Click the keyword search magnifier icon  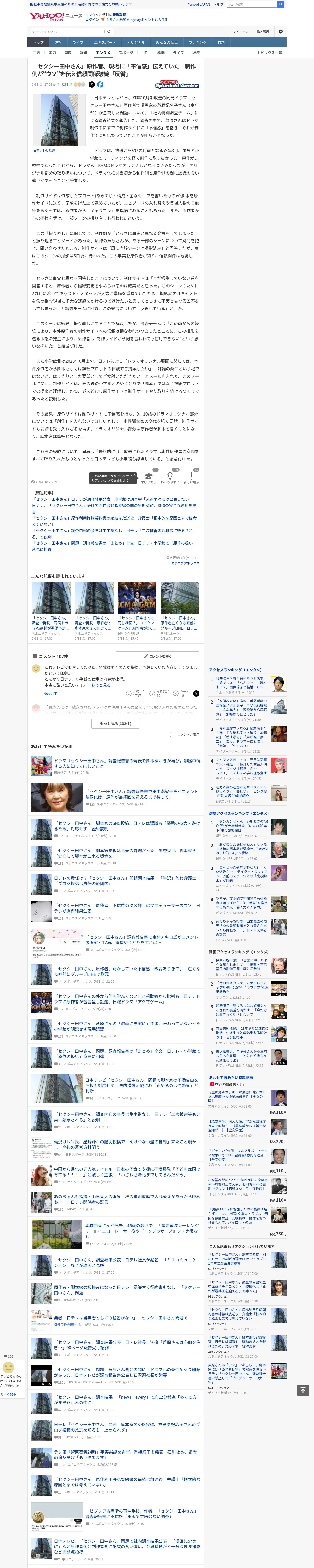pos(109,32)
